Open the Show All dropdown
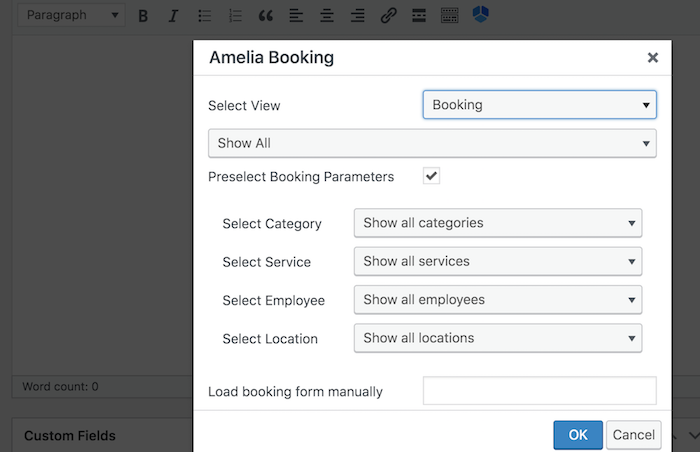The image size is (700, 452). click(x=432, y=143)
